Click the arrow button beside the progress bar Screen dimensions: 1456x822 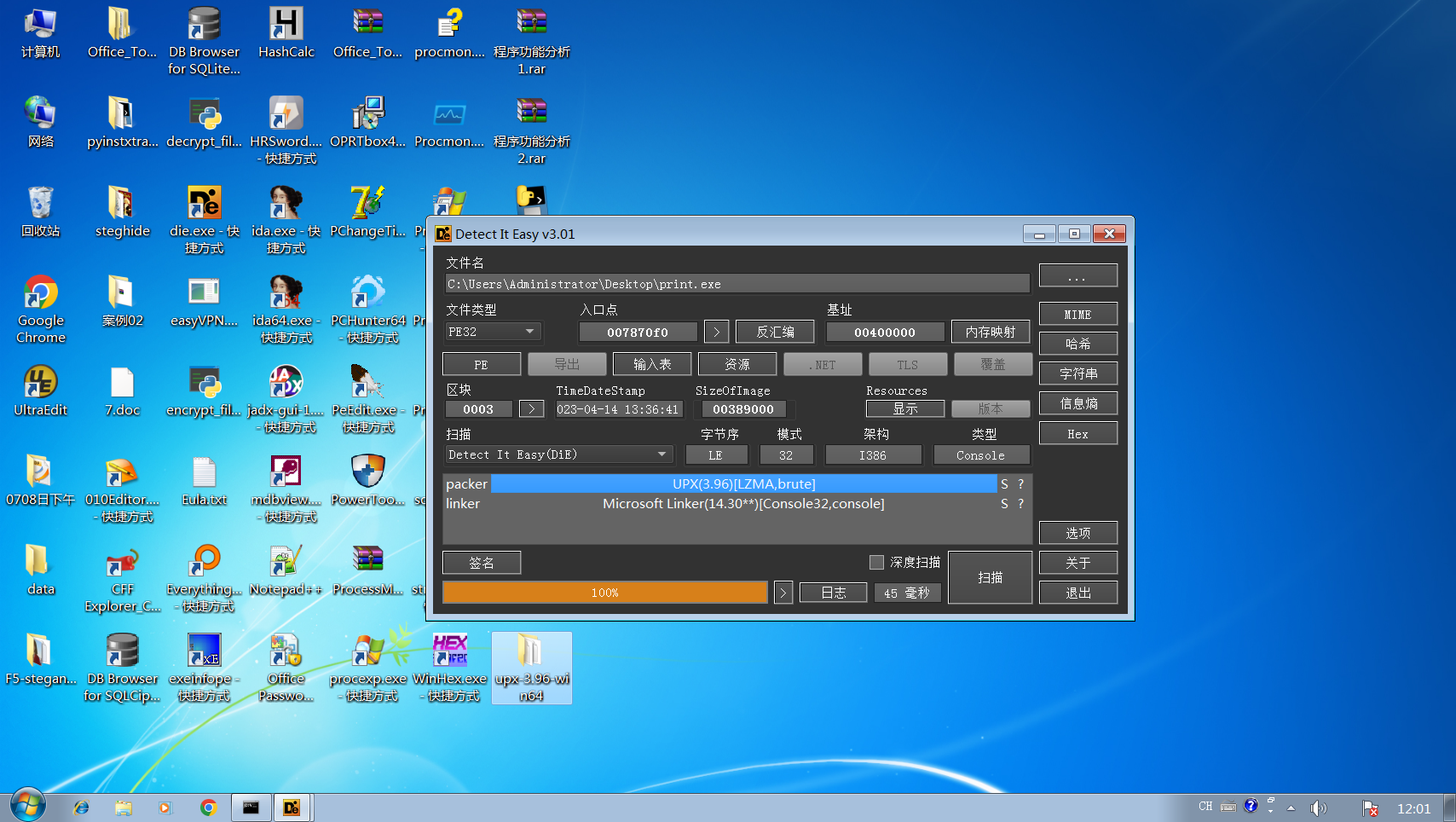tap(783, 592)
